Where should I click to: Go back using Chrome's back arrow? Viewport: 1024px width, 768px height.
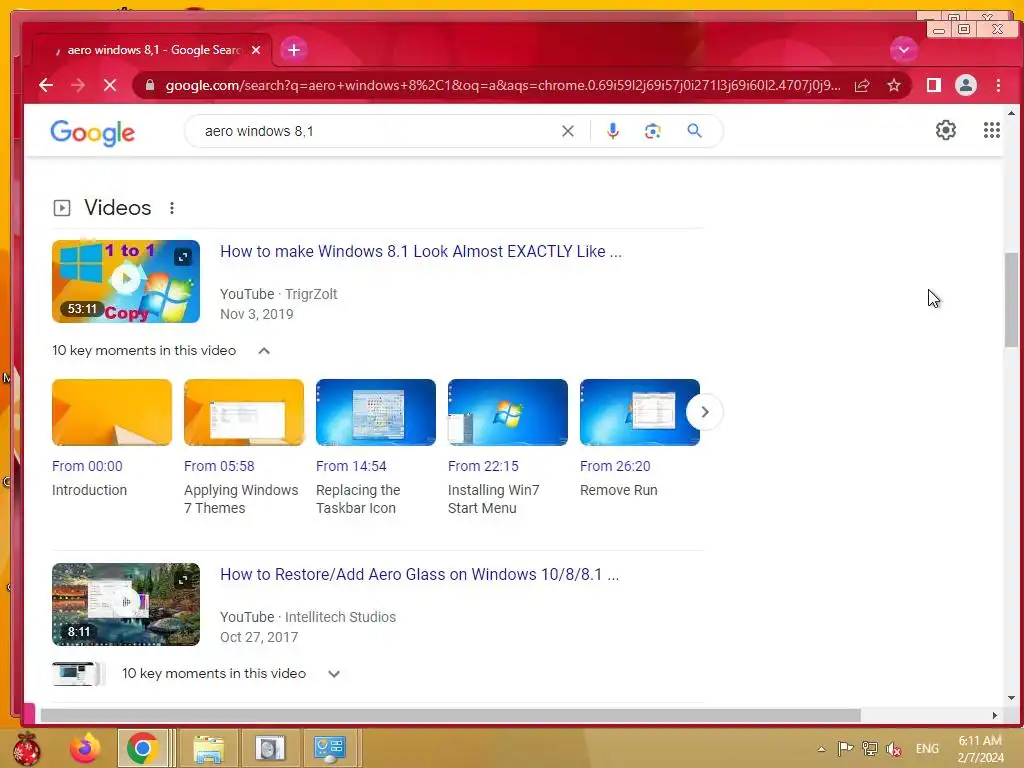pos(46,86)
